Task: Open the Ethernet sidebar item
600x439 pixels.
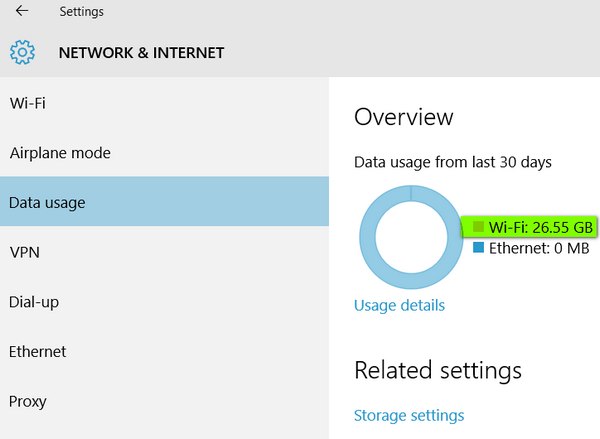Action: (x=165, y=351)
